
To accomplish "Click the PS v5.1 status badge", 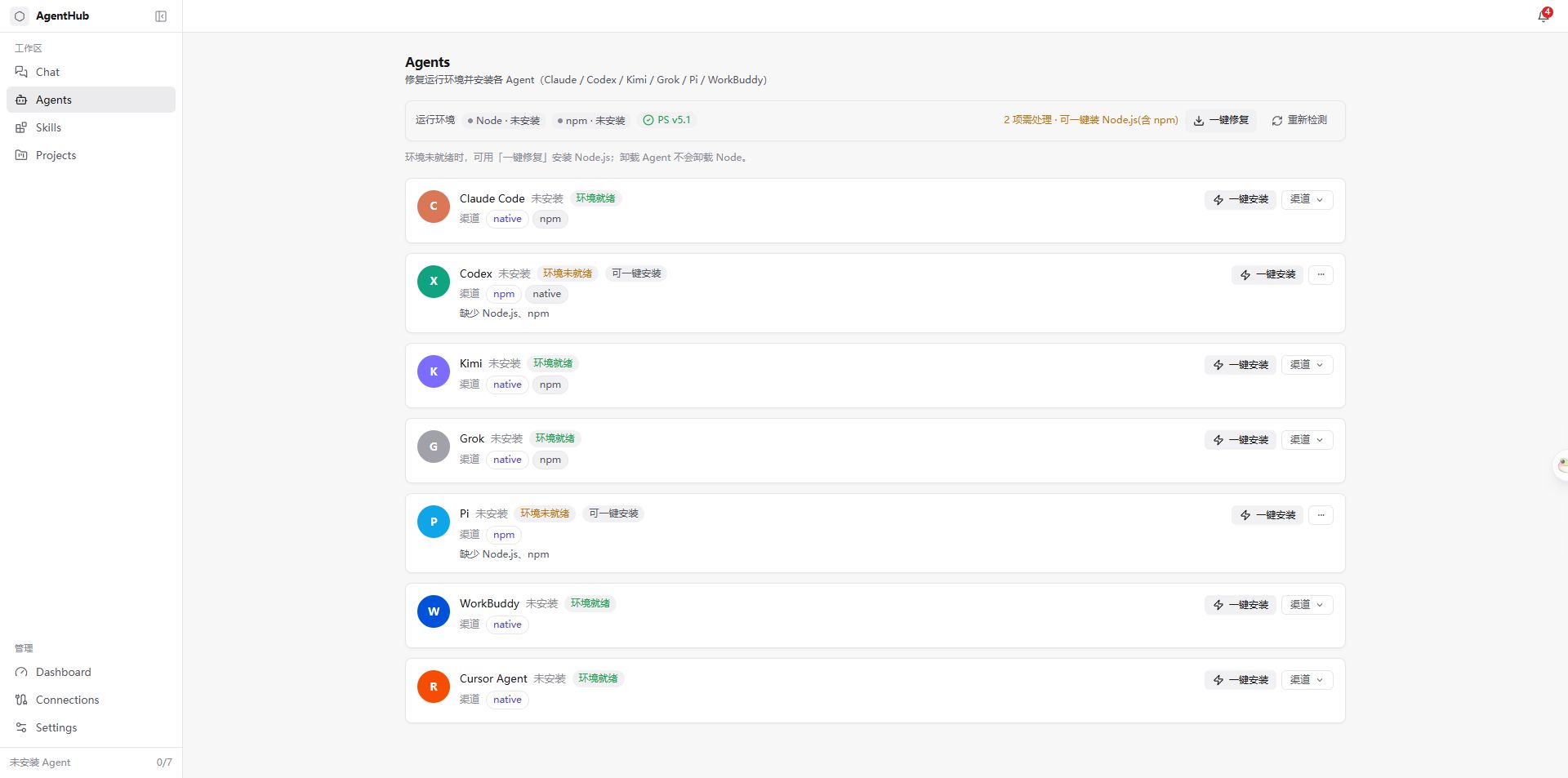I will click(x=666, y=120).
